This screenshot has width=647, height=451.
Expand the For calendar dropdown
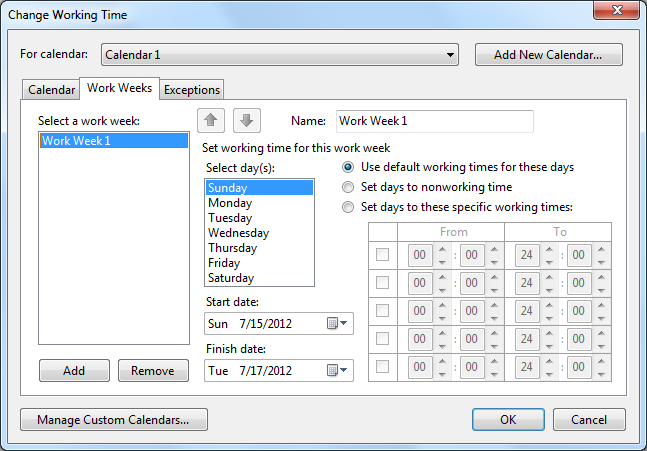[451, 54]
